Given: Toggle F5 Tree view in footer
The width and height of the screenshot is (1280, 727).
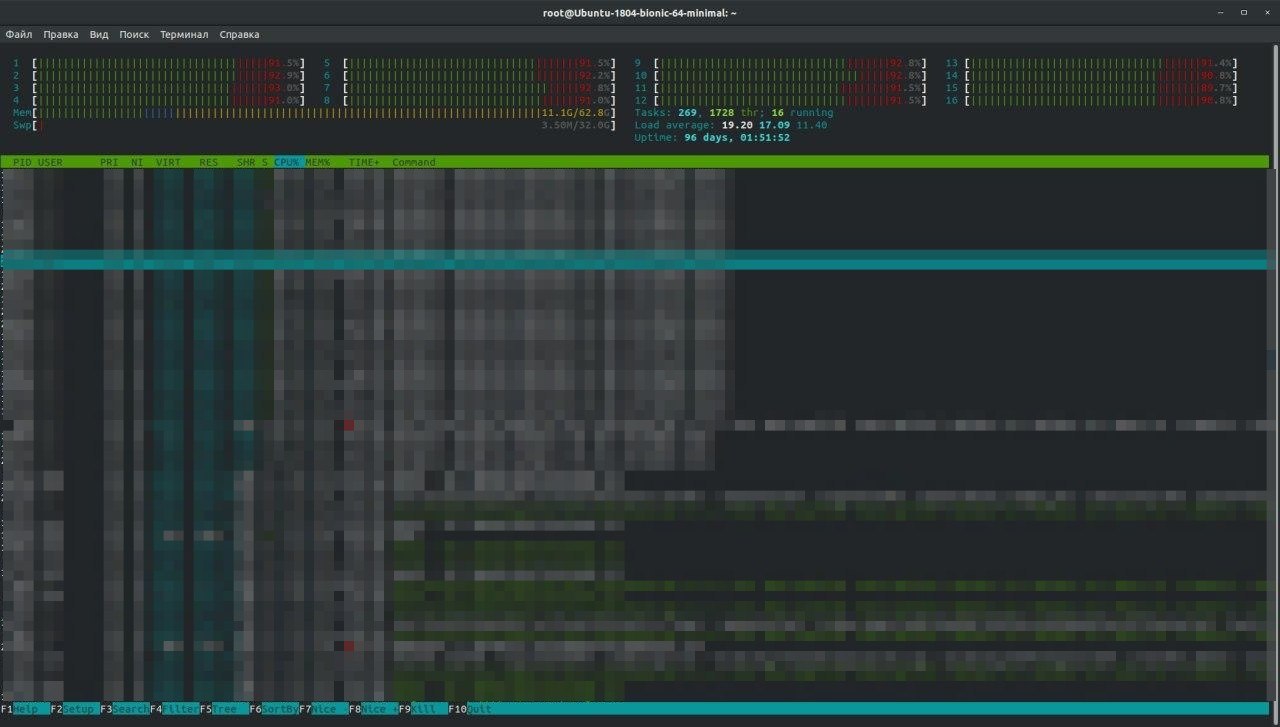Looking at the screenshot, I should (224, 709).
